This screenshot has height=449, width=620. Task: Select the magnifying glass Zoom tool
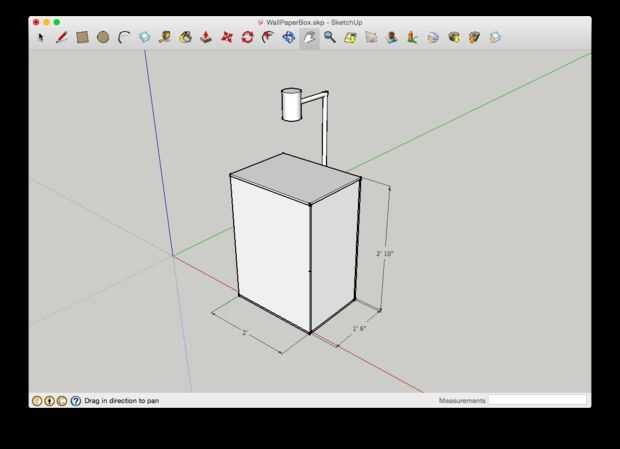[x=330, y=38]
